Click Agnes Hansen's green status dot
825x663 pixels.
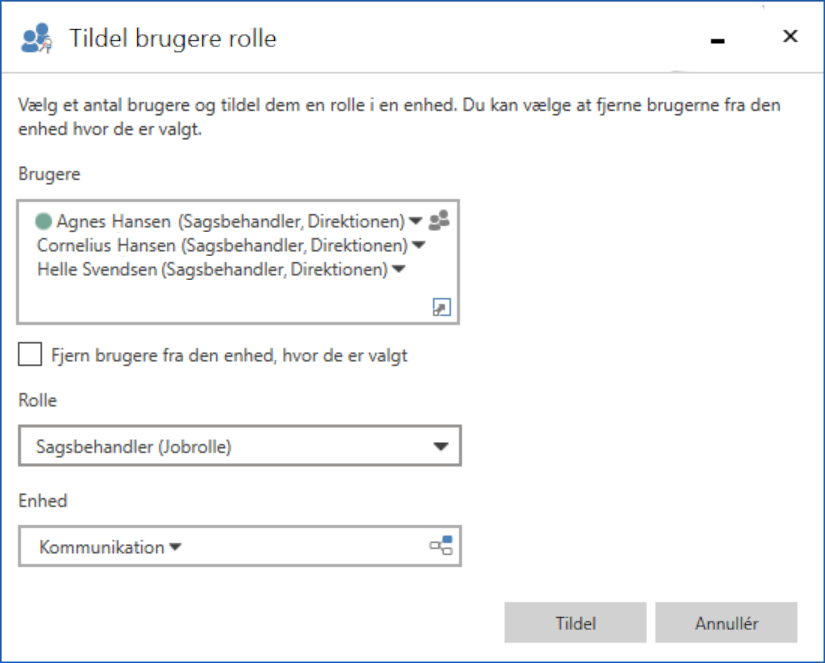pyautogui.click(x=43, y=222)
